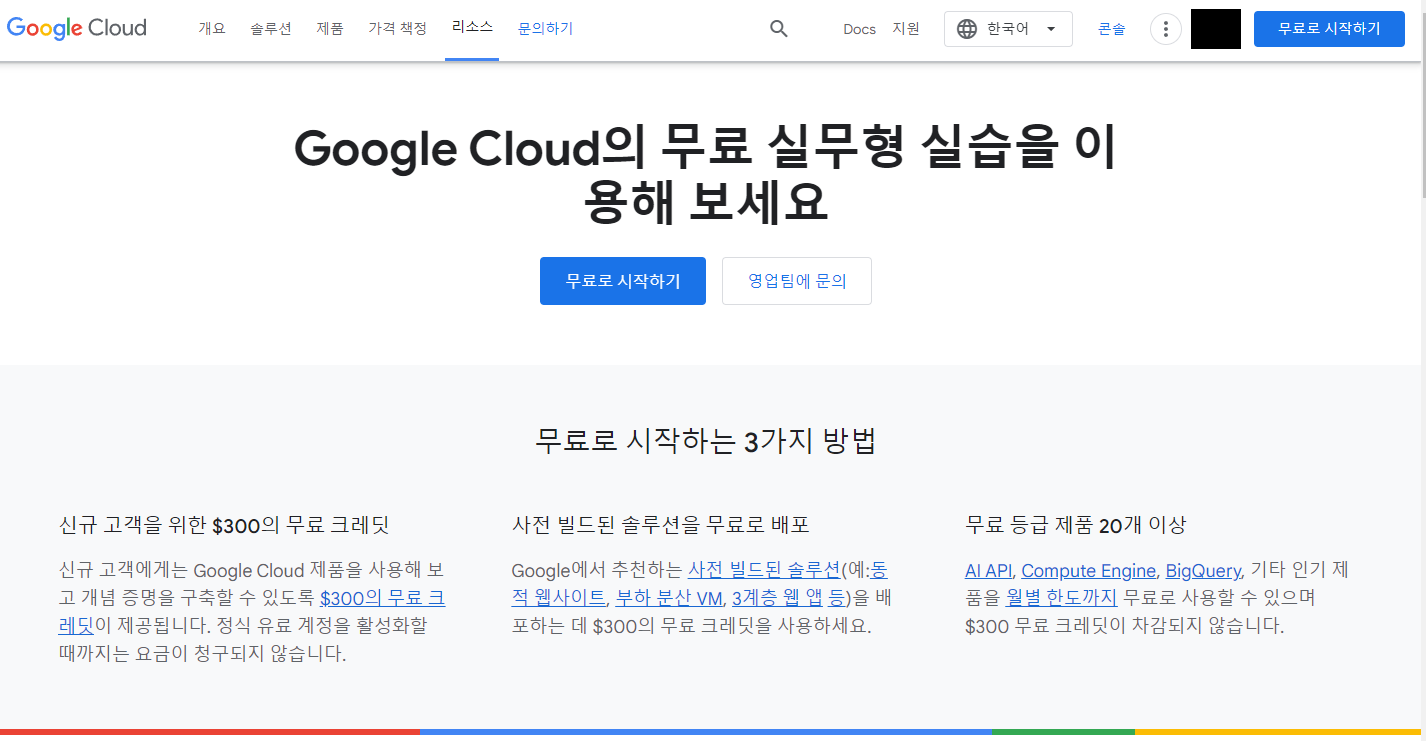Image resolution: width=1426 pixels, height=741 pixels.
Task: Open the three-dot more options menu
Action: (1166, 29)
